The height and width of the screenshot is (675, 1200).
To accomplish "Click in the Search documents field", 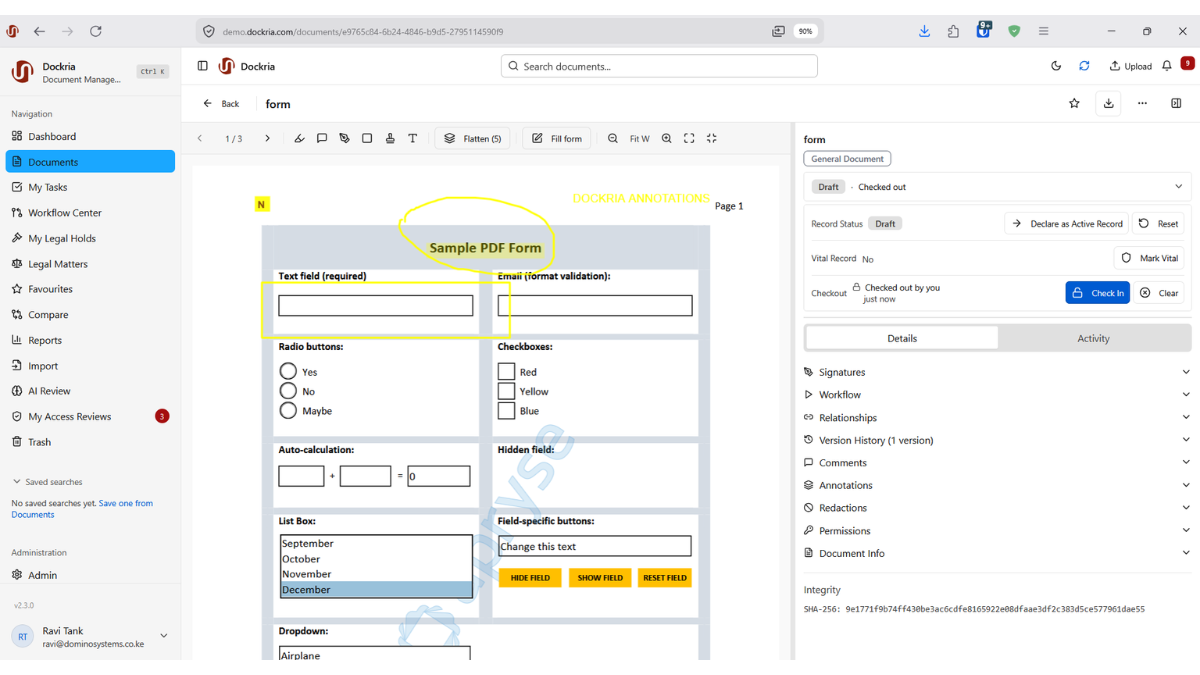I will pos(659,66).
